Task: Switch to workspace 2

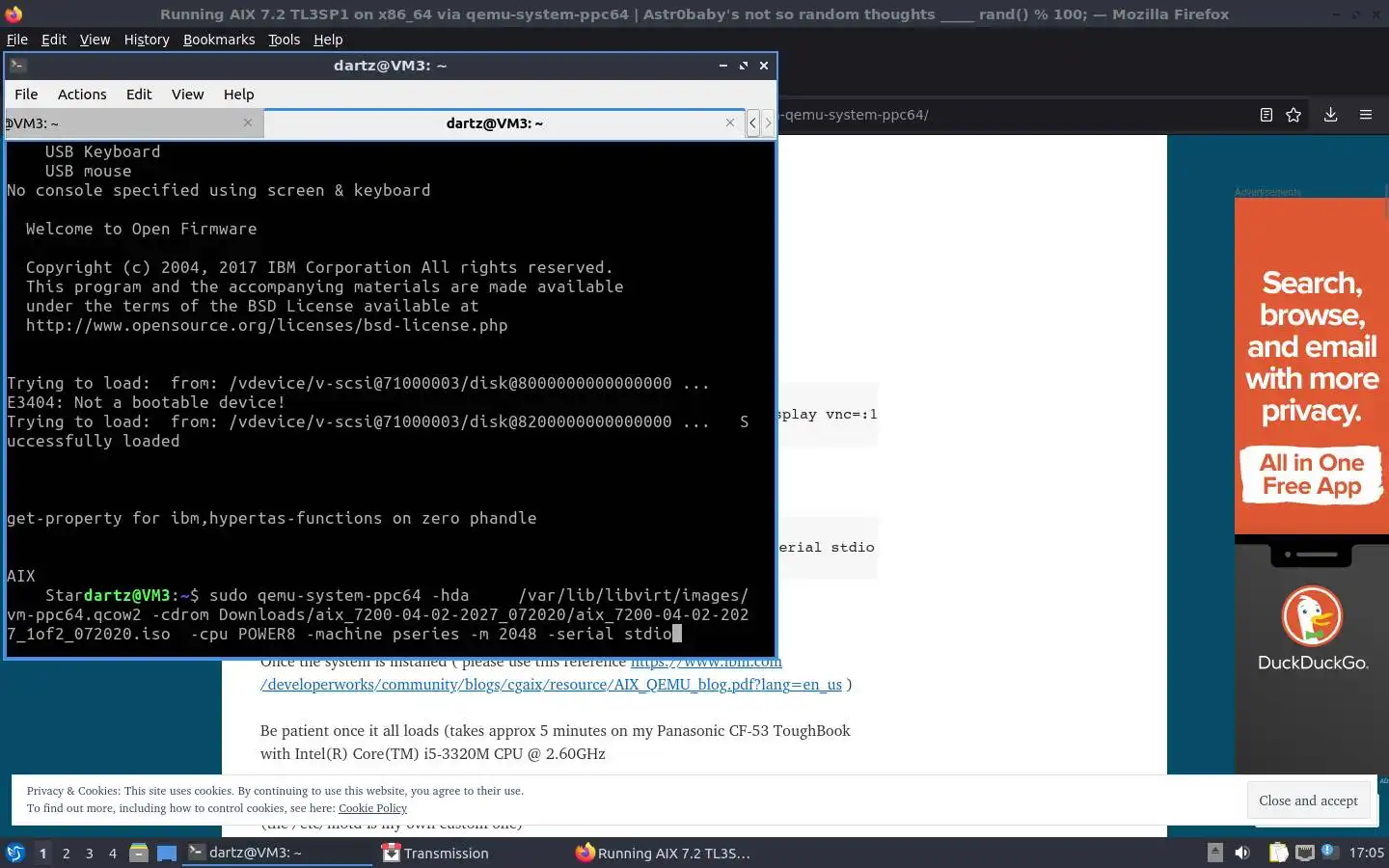Action: coord(66,853)
